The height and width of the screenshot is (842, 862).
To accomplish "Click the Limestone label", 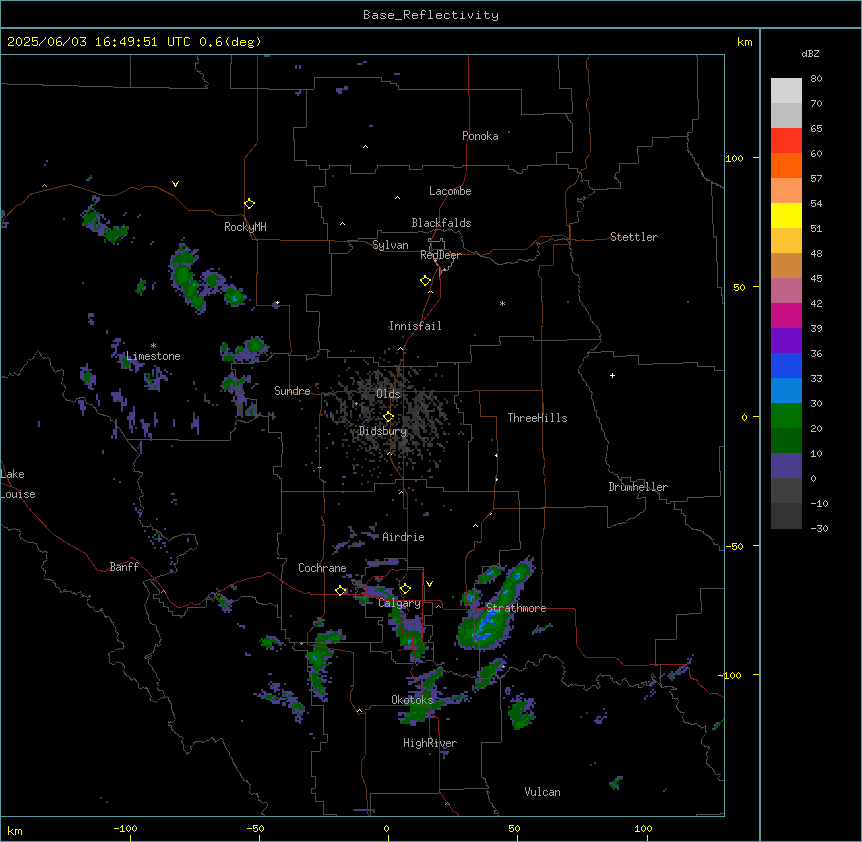I will pos(153,356).
